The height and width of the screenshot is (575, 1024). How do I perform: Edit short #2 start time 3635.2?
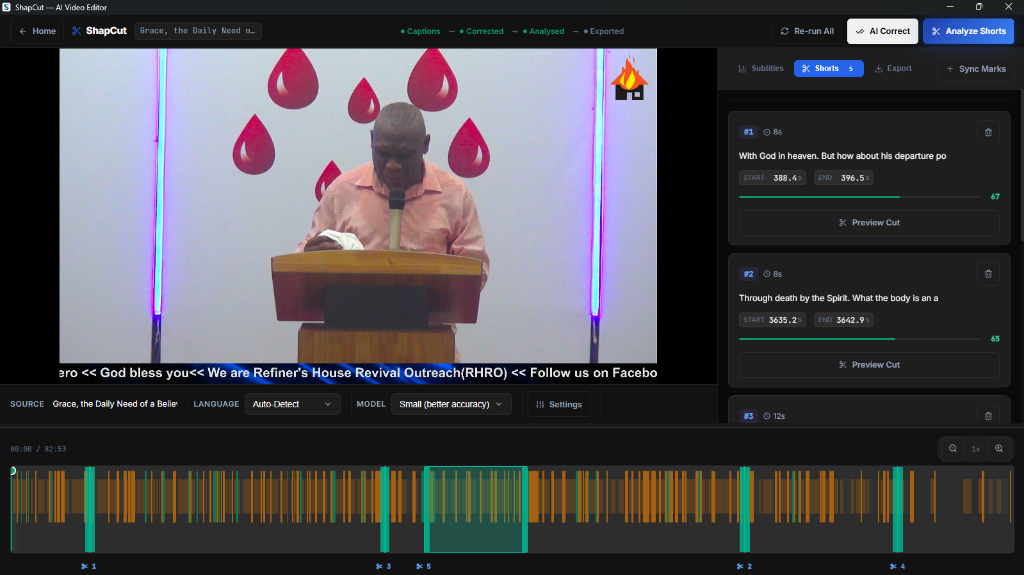coord(772,320)
